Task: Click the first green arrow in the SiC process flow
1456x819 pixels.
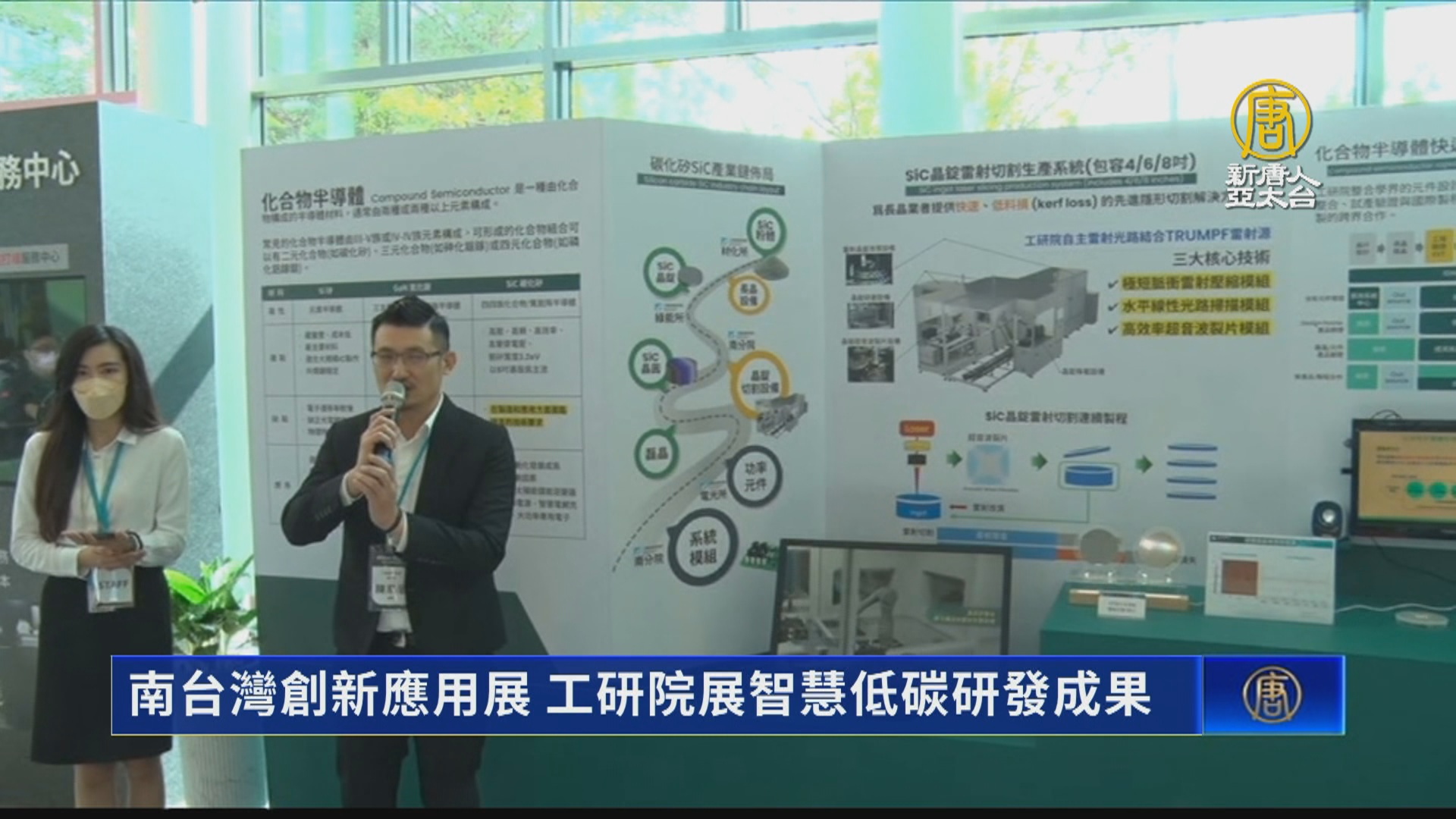Action: coord(953,459)
